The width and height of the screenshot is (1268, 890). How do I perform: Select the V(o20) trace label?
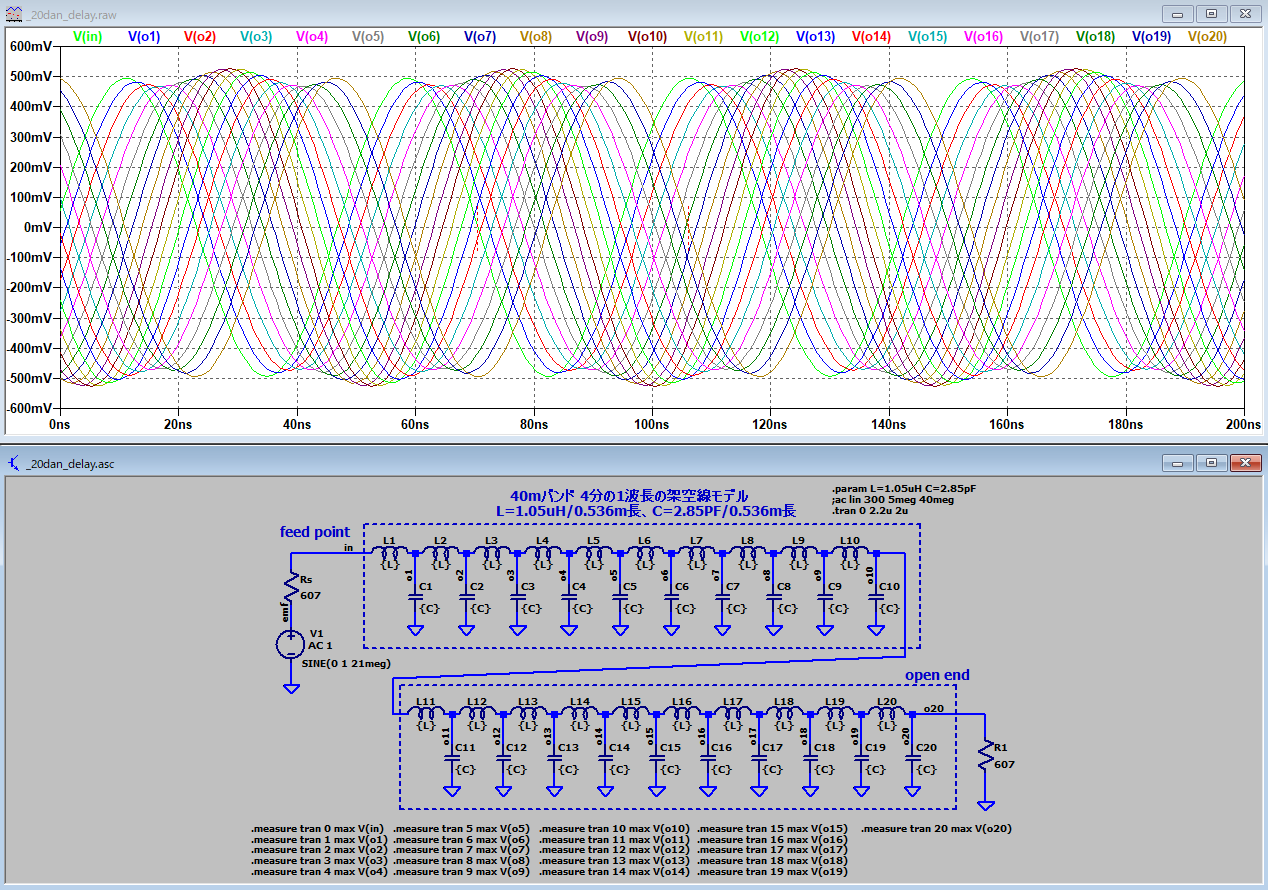[x=1207, y=37]
